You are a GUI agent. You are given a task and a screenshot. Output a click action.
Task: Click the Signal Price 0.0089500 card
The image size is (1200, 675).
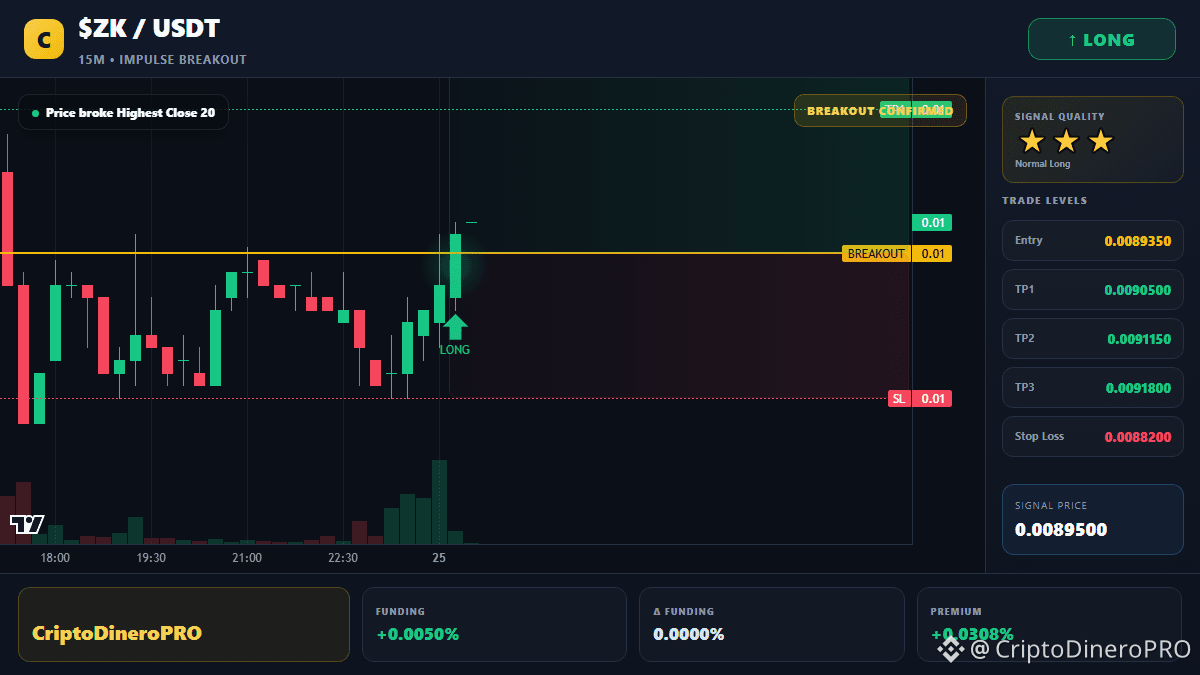click(x=1092, y=519)
